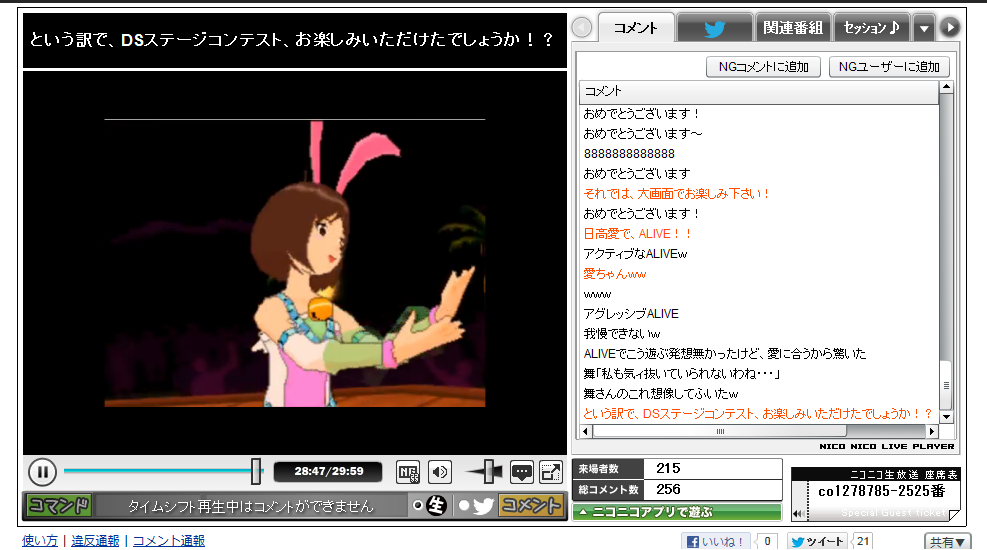Click horizontal scrollbar left arrow
This screenshot has width=987, height=550.
[x=586, y=431]
